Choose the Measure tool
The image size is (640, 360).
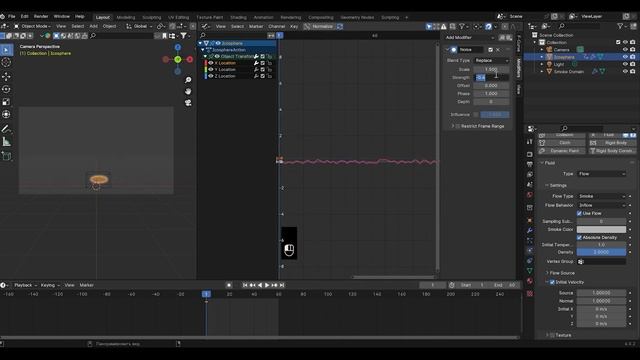6,142
